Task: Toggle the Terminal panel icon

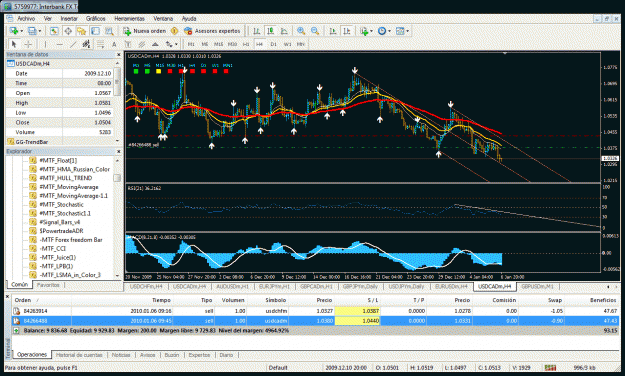Action: click(x=95, y=31)
